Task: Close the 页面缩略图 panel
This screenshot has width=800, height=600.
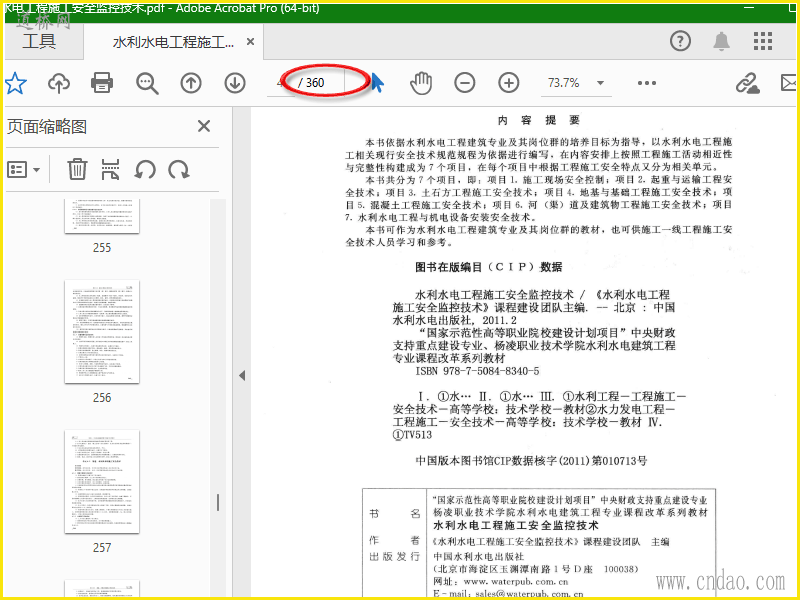Action: [204, 126]
